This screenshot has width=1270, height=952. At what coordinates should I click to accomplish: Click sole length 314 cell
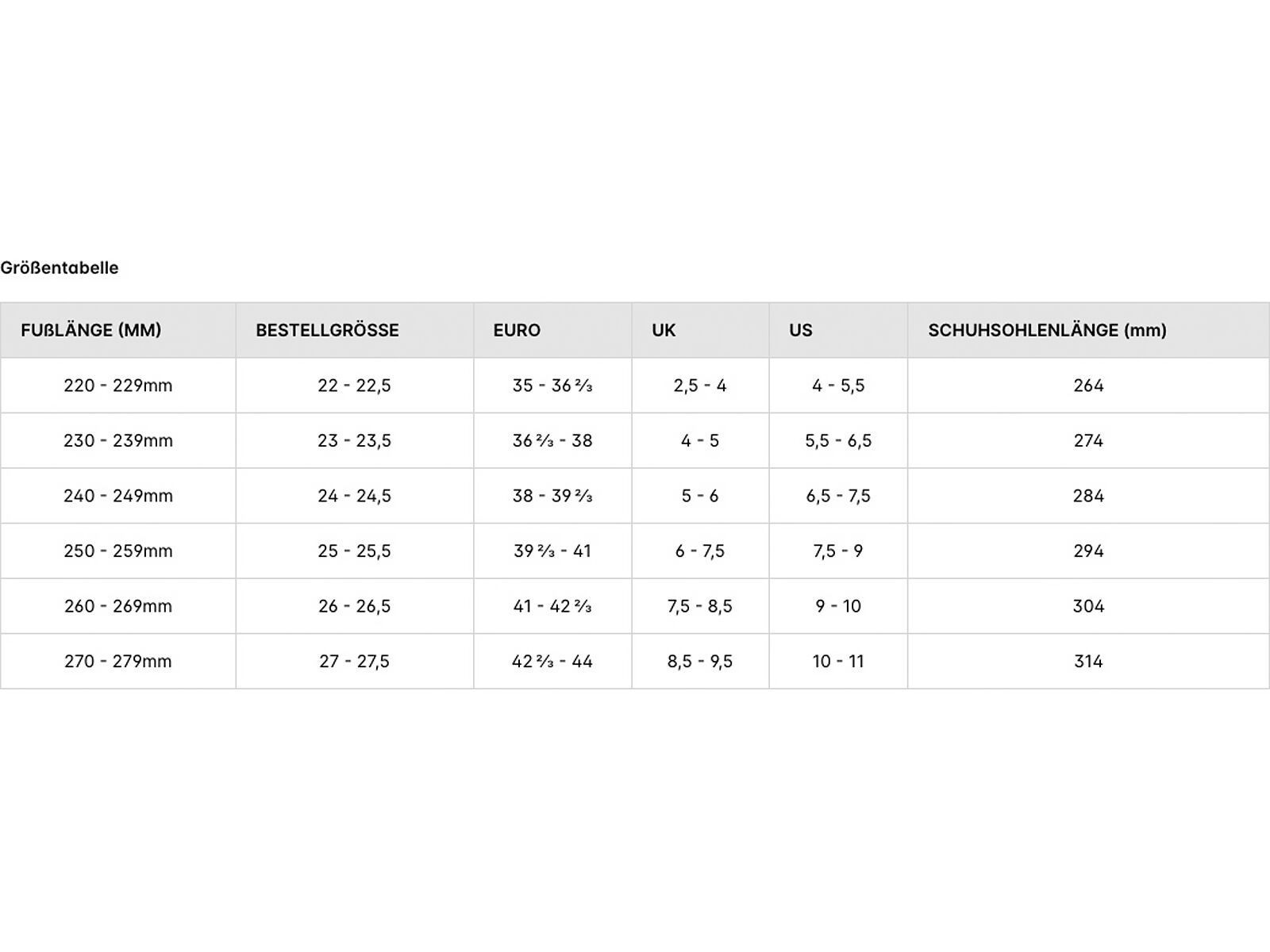click(x=1088, y=661)
